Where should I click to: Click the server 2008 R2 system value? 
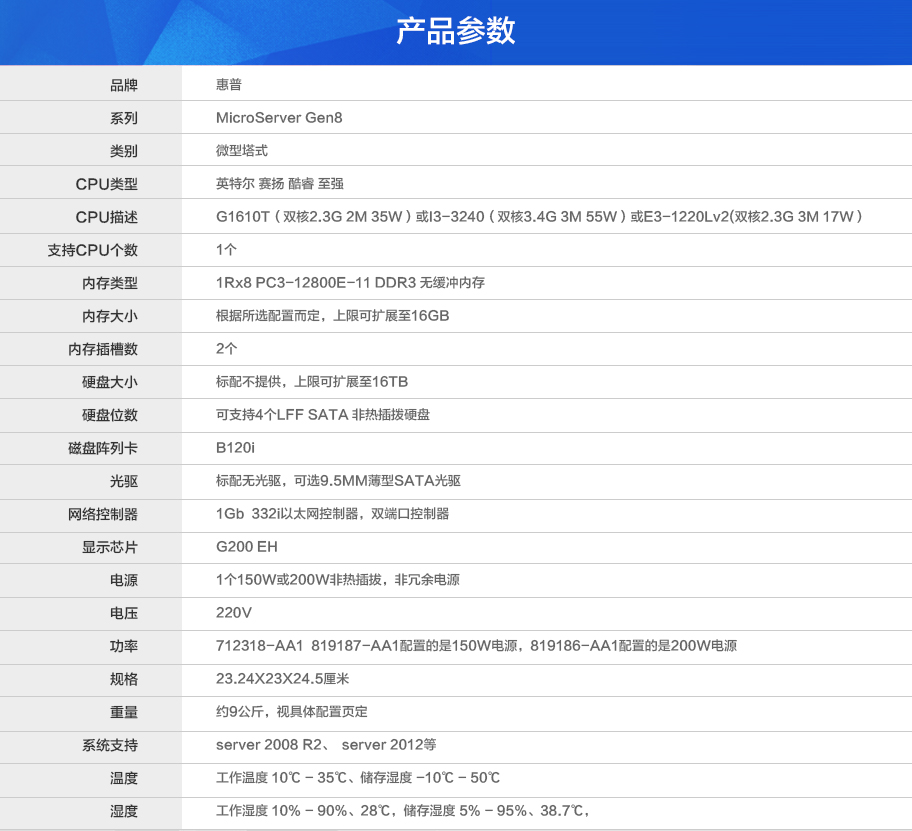(326, 744)
